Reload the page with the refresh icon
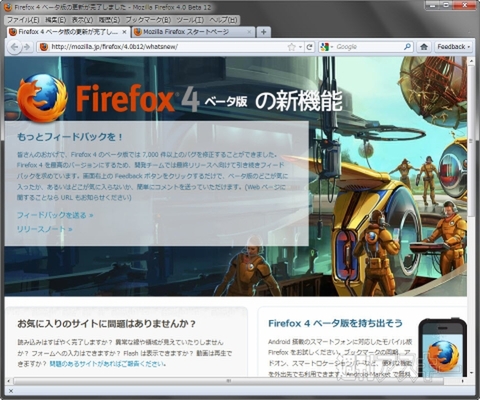Image resolution: width=480 pixels, height=400 pixels. 309,47
